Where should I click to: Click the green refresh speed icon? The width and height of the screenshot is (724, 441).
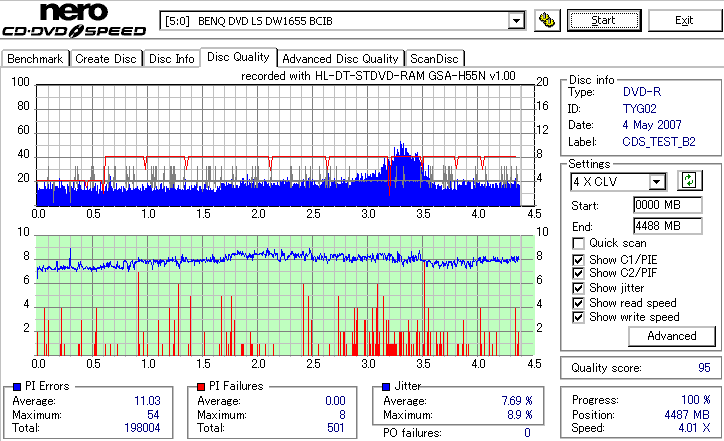(x=689, y=181)
